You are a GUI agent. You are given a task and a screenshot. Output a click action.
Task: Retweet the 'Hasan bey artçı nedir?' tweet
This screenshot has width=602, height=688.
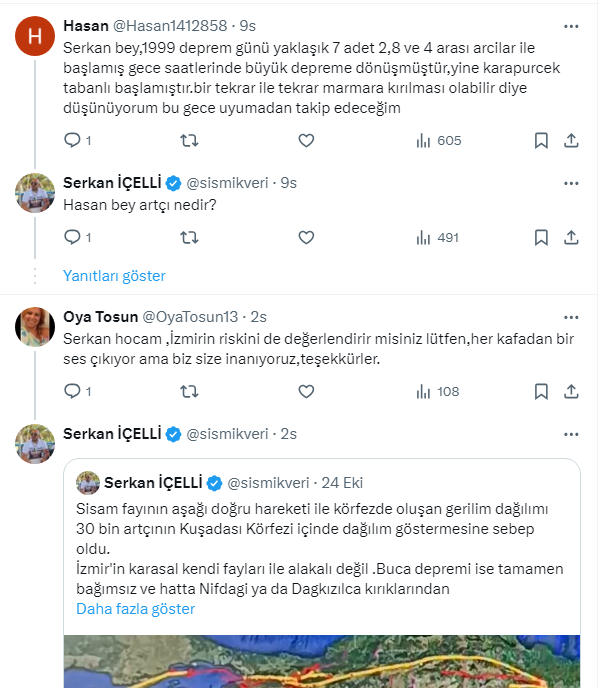(188, 238)
